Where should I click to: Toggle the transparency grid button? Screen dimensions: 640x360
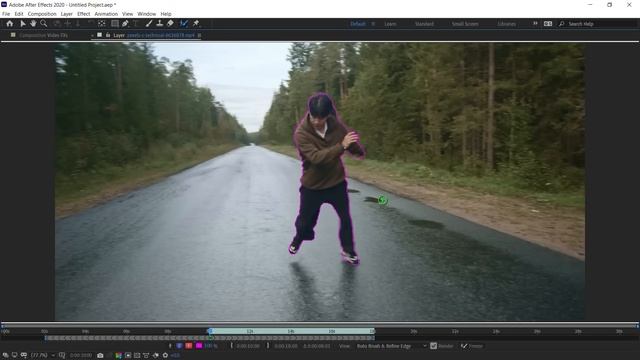(137, 356)
